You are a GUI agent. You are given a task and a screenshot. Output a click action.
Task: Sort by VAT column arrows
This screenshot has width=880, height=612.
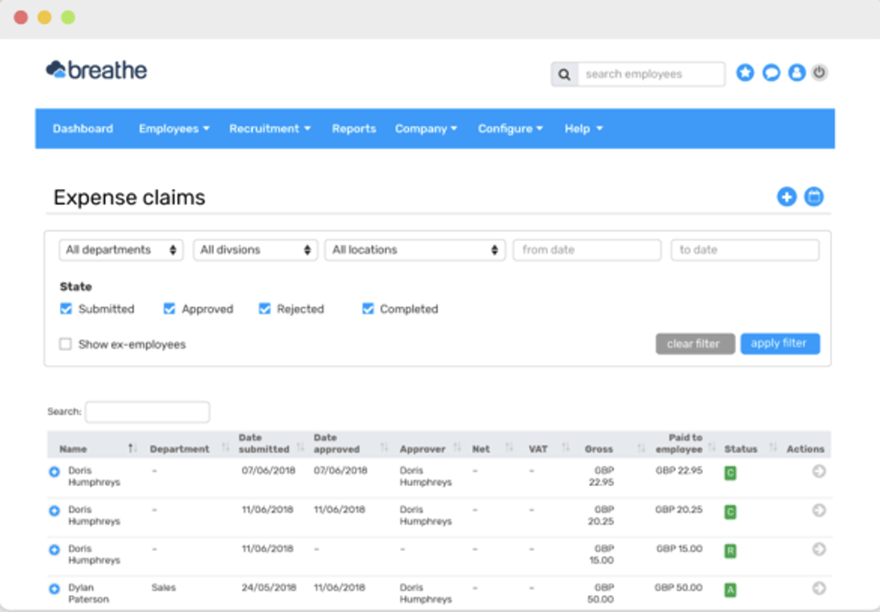(x=565, y=447)
